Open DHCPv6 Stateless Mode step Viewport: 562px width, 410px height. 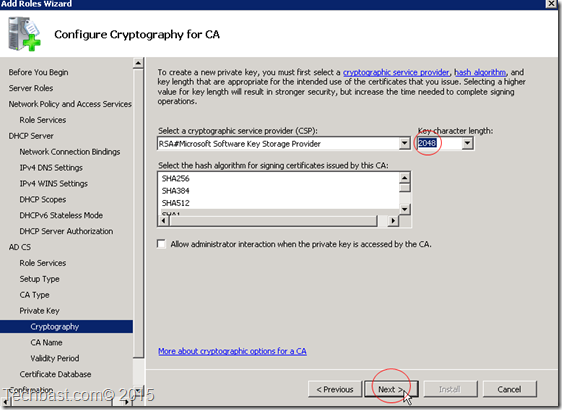[x=61, y=215]
